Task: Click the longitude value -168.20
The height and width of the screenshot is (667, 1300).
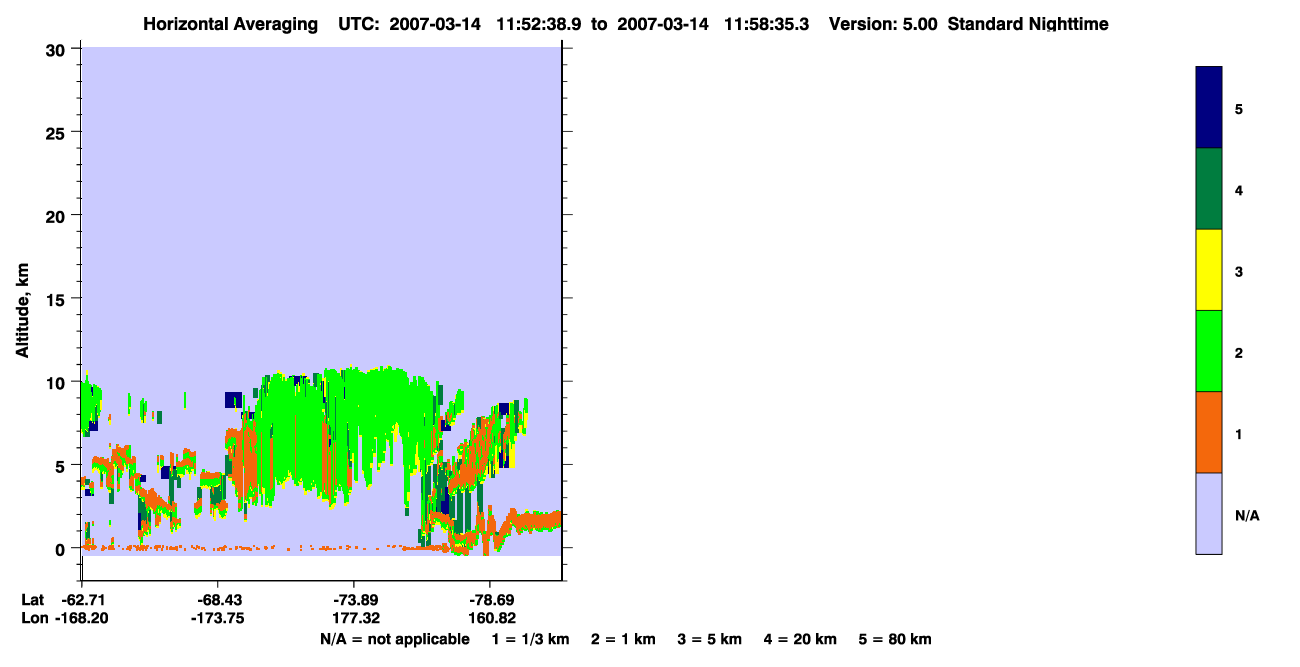Action: tap(81, 618)
